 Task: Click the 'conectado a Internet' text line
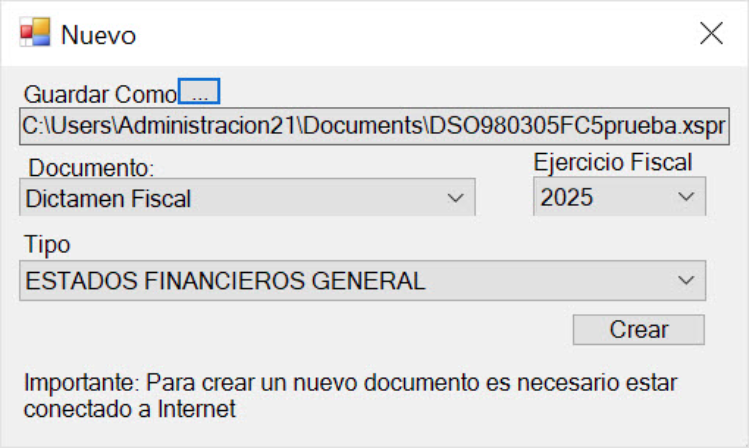tap(129, 409)
